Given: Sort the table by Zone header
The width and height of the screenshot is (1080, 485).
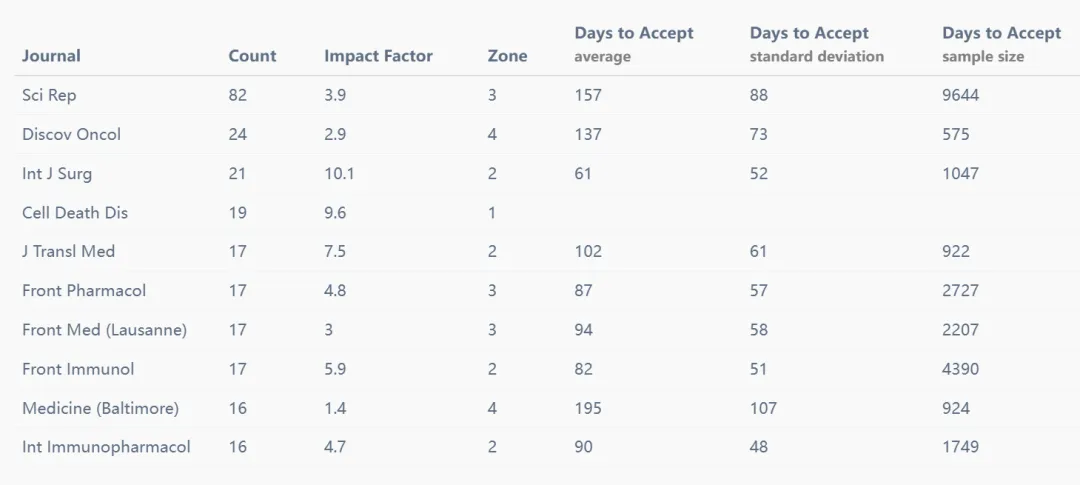Looking at the screenshot, I should [507, 56].
